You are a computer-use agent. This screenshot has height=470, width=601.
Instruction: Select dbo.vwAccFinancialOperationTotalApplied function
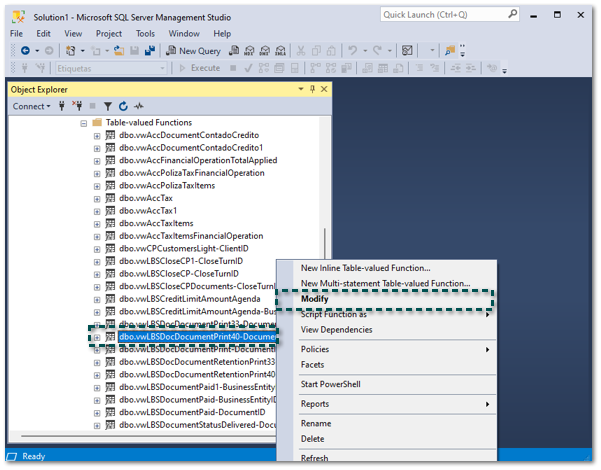click(198, 161)
